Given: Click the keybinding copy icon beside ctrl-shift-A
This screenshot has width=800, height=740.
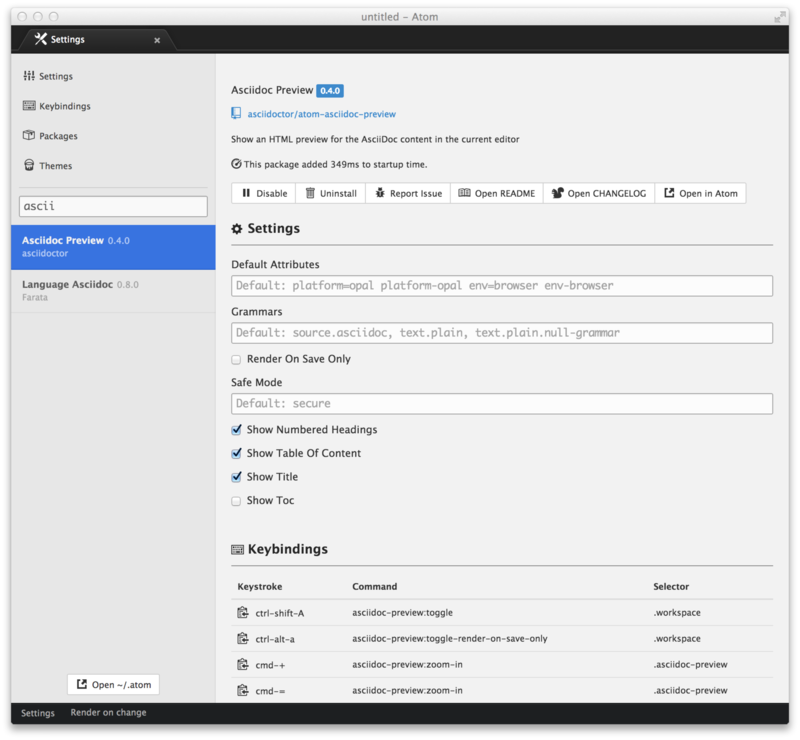Looking at the screenshot, I should click(x=242, y=612).
